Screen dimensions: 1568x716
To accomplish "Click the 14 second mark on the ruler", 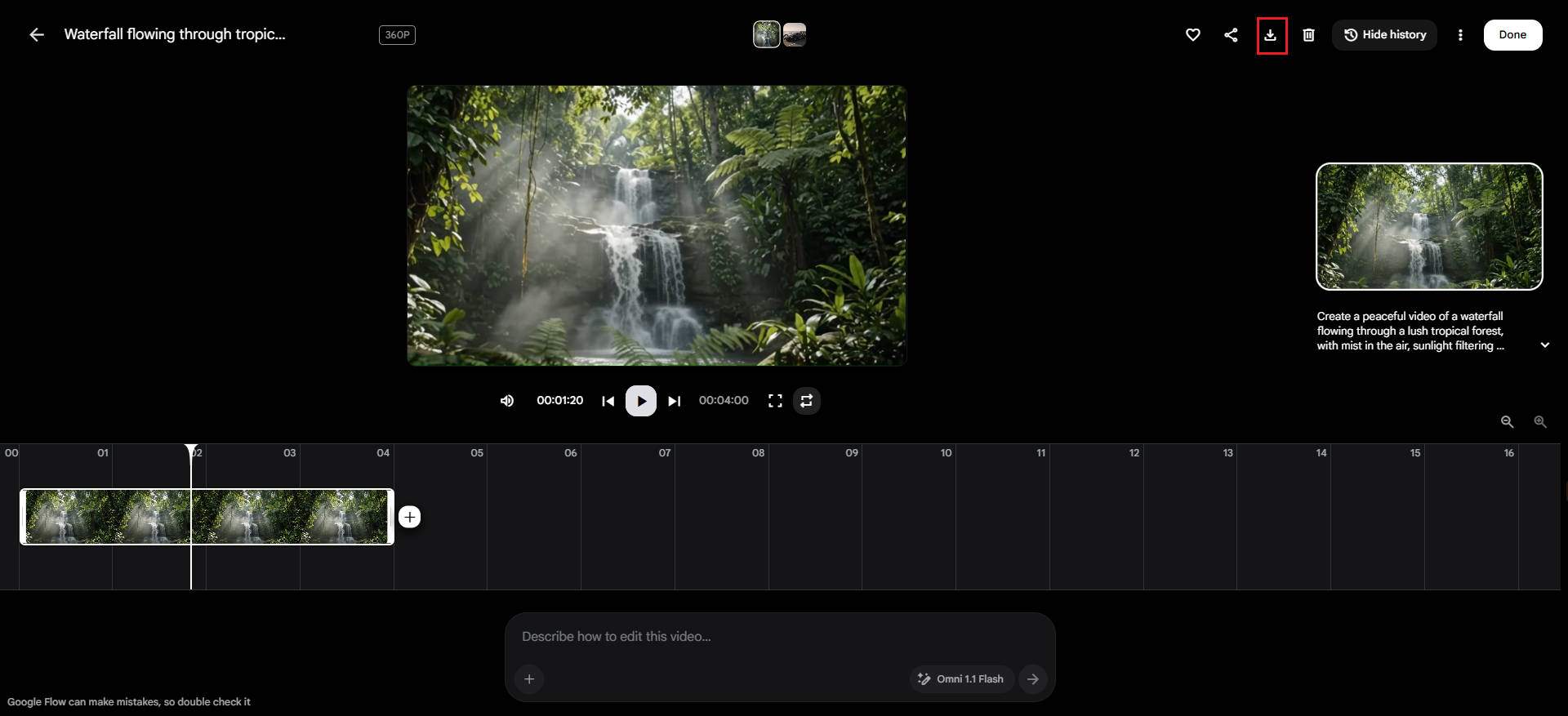I will (x=1321, y=452).
